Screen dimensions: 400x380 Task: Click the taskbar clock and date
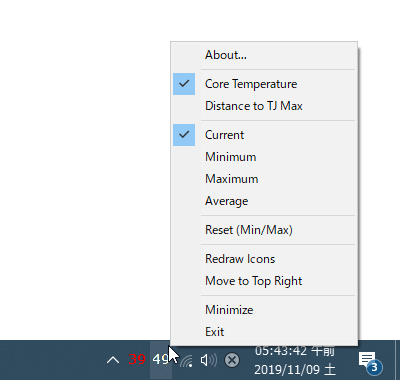[295, 360]
